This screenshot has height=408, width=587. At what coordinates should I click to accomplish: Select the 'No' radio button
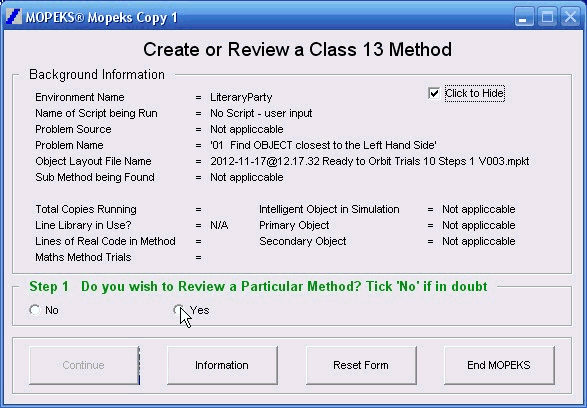tap(35, 310)
